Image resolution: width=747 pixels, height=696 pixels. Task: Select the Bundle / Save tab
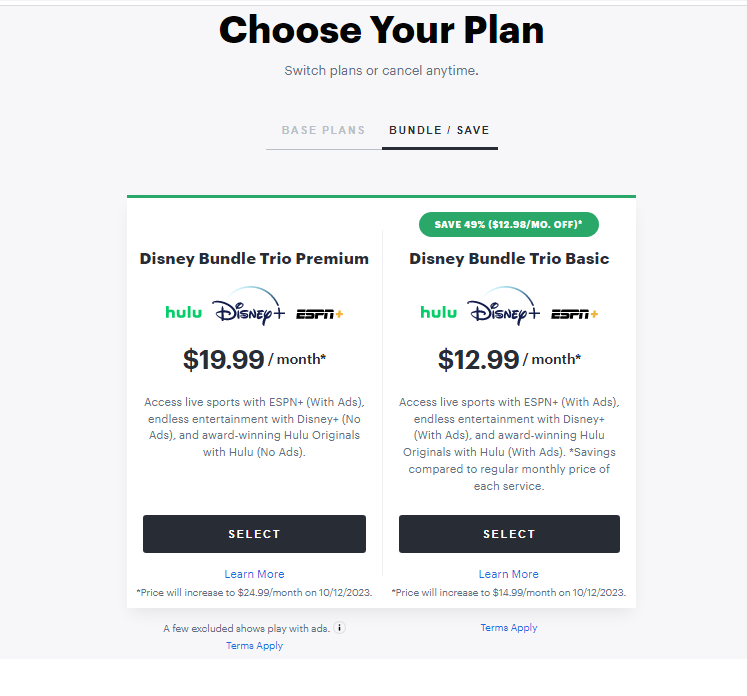[439, 130]
